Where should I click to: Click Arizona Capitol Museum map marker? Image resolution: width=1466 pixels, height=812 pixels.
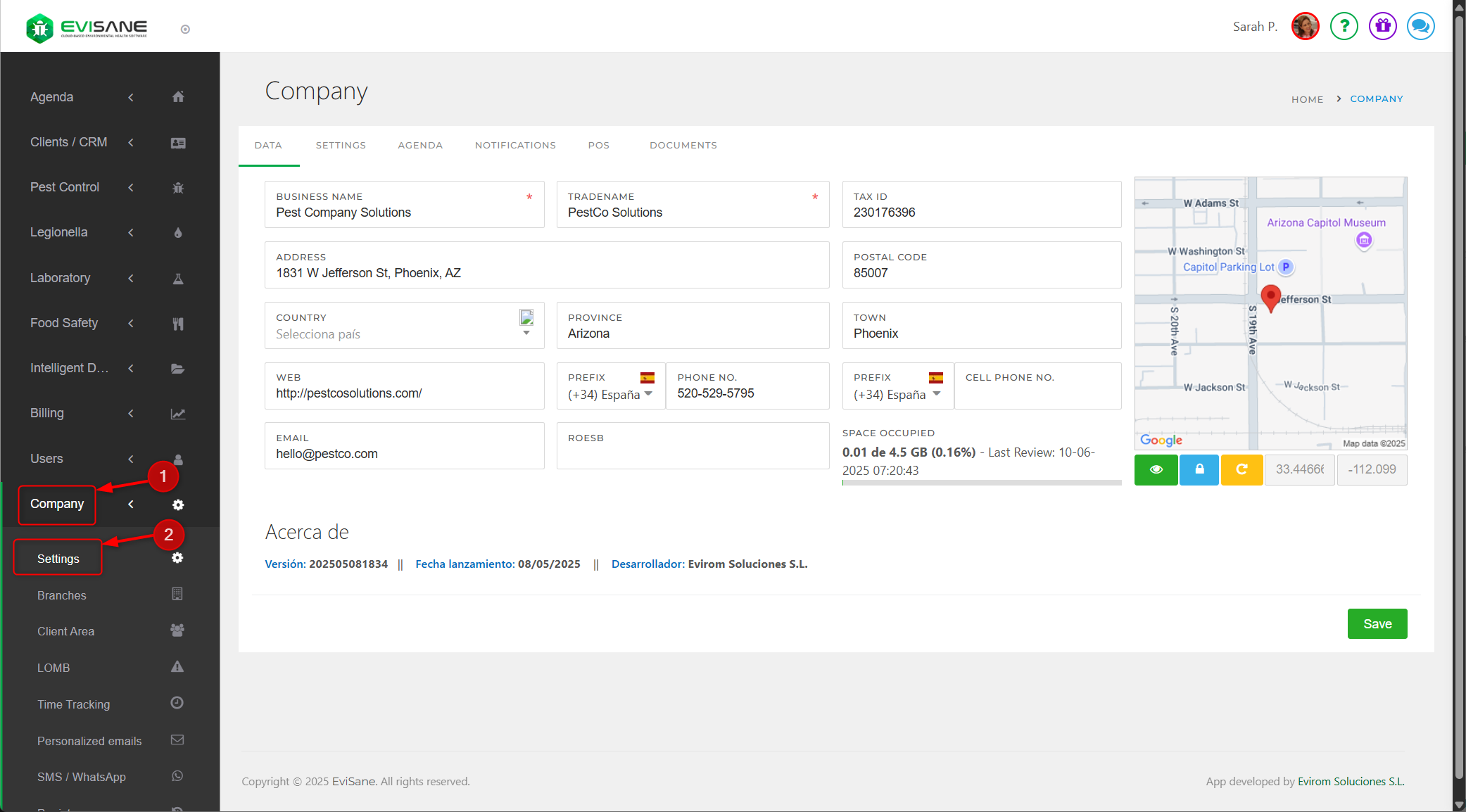click(1364, 241)
